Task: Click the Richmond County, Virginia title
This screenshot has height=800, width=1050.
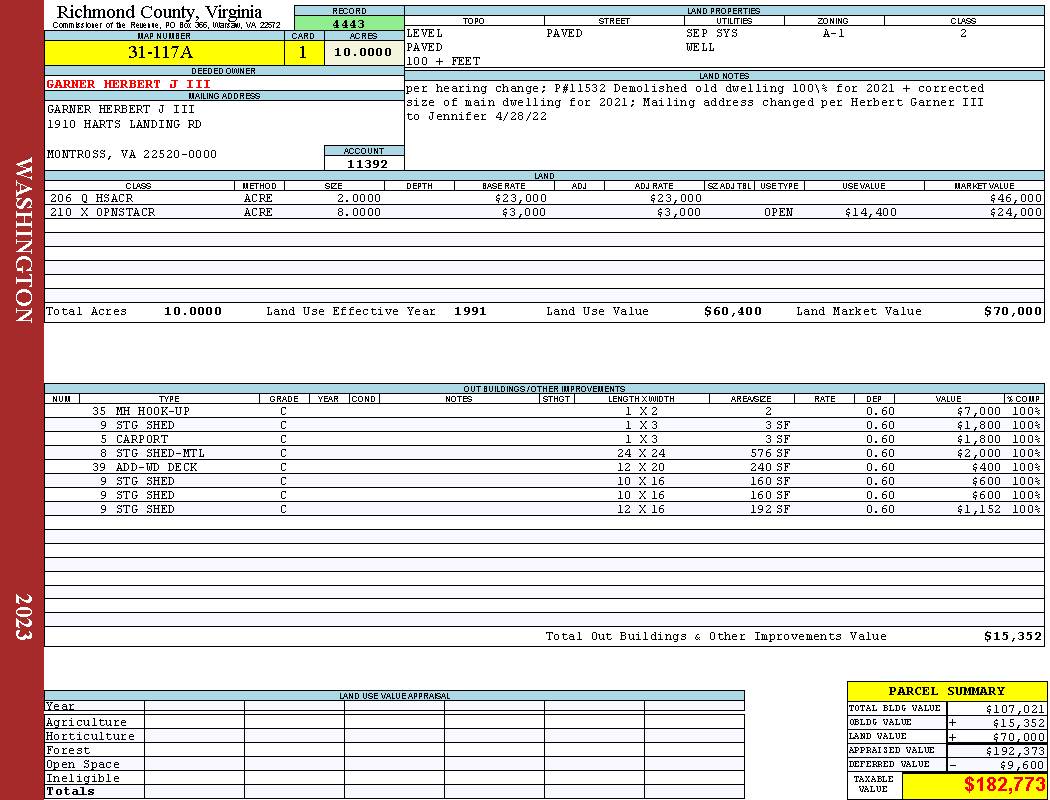Action: (159, 12)
